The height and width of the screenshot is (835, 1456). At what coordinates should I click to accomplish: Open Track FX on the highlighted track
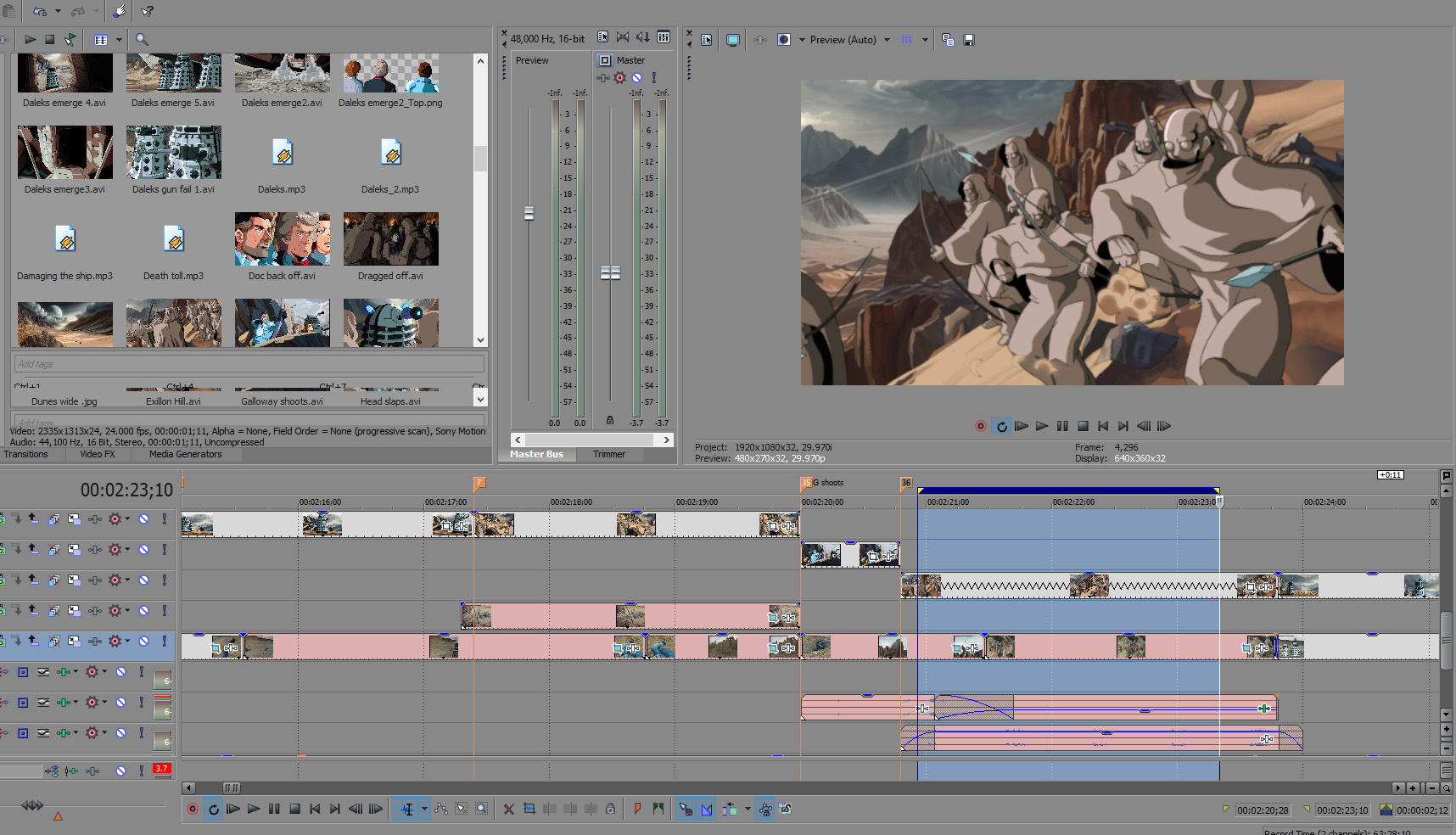tap(115, 642)
